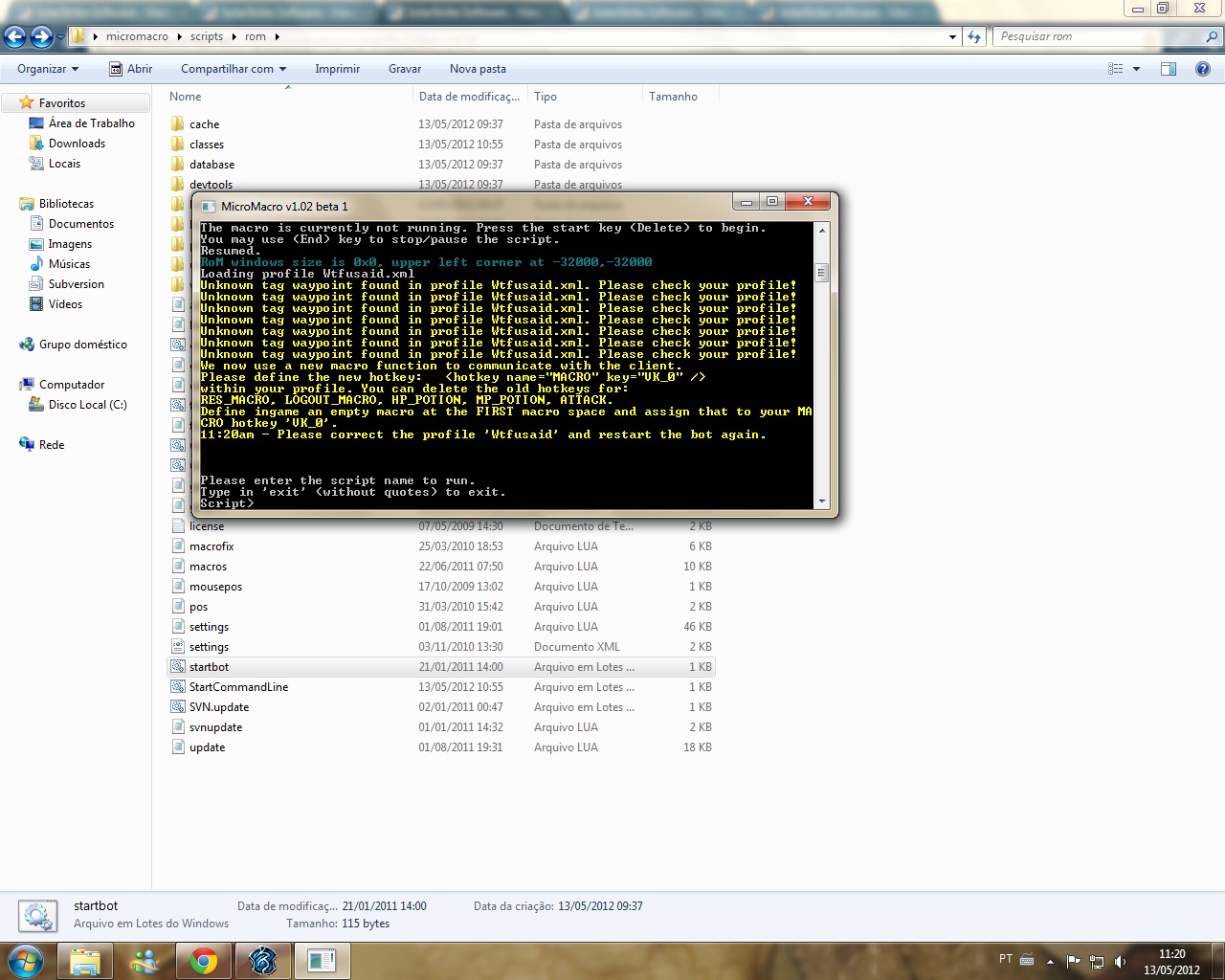Show hidden system tray icons

coord(1050,961)
